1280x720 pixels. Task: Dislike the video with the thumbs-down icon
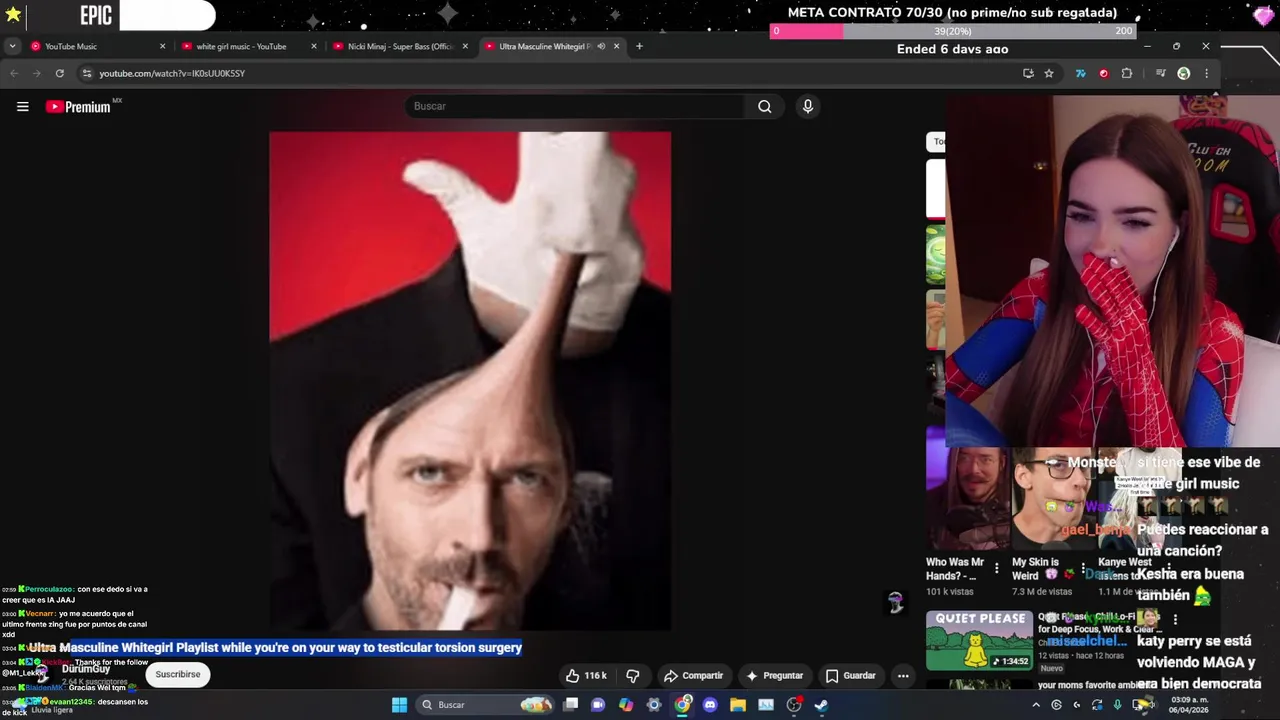point(632,676)
